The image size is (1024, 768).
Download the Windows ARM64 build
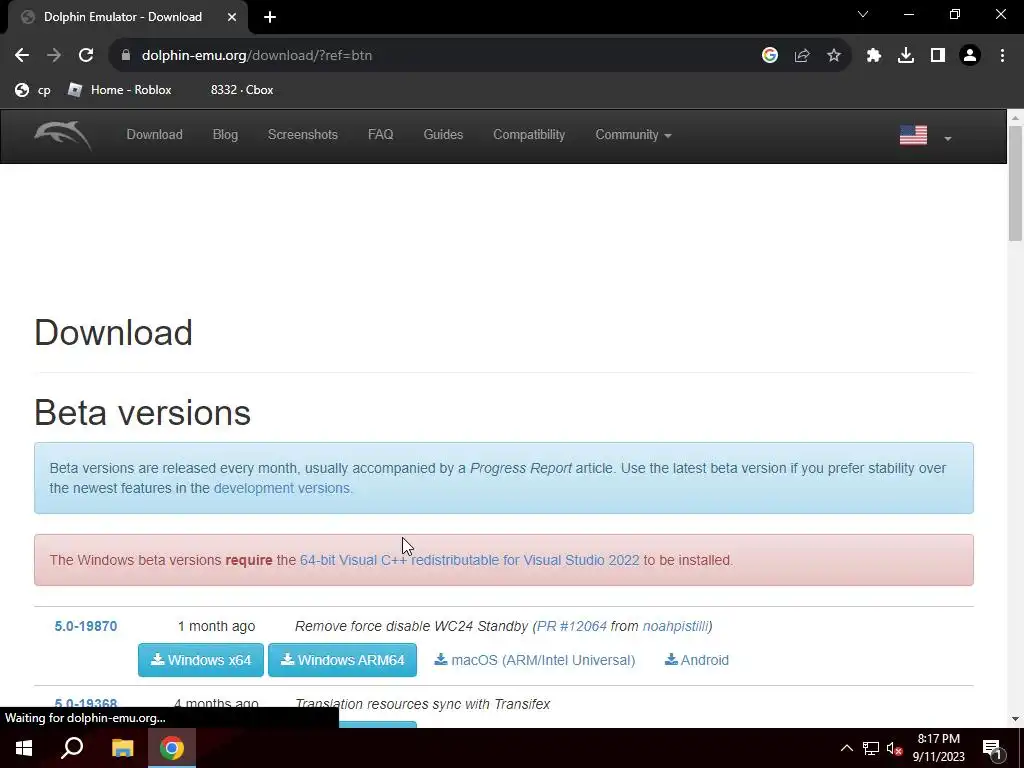pos(342,660)
